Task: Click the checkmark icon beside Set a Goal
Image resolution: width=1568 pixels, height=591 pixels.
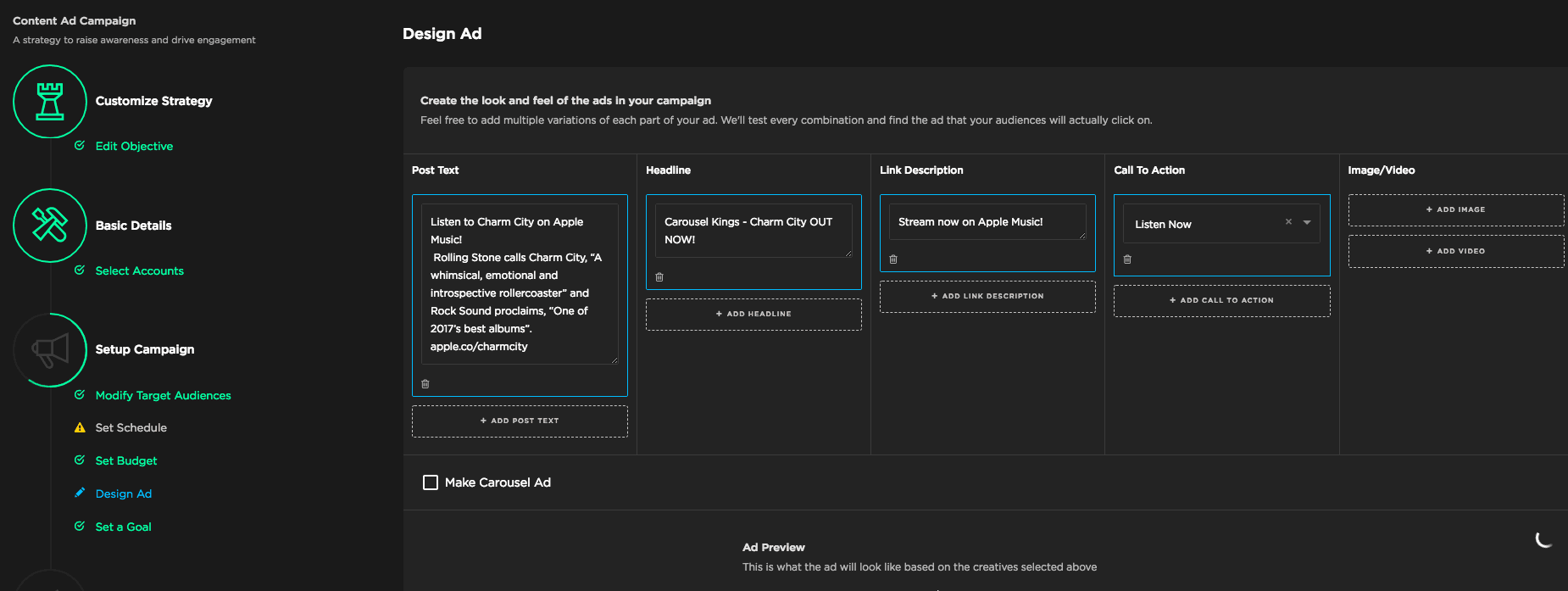Action: coord(80,527)
